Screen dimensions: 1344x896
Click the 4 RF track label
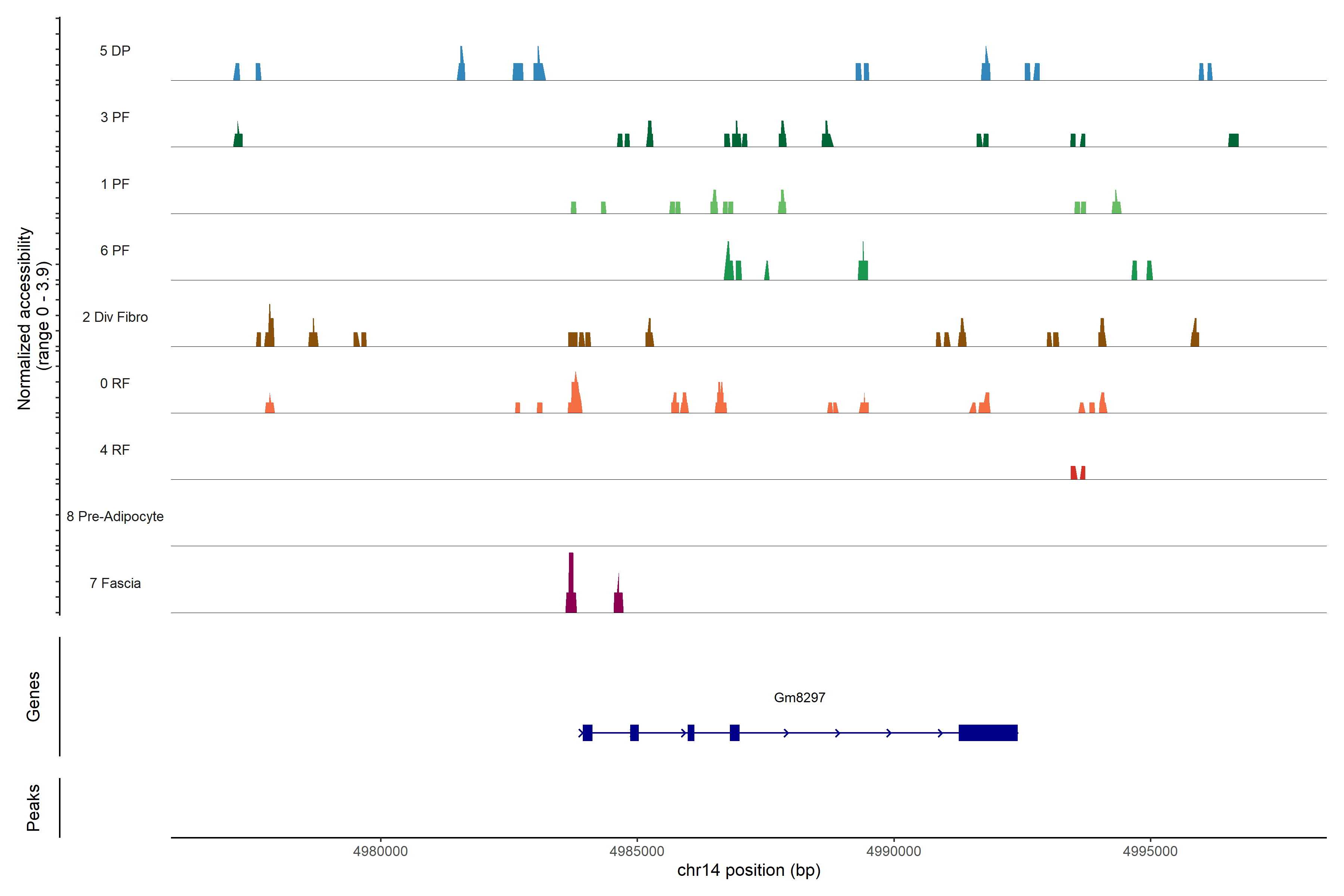pos(115,450)
